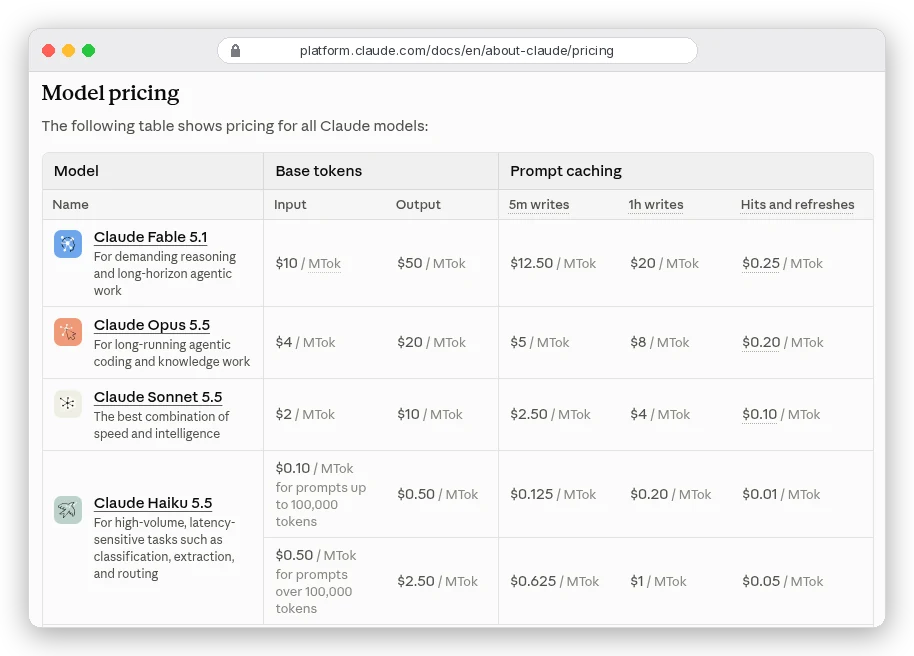This screenshot has width=914, height=656.
Task: Click the Sonnet 5.5 cache hits $0.10 / MTok
Action: pyautogui.click(x=781, y=415)
